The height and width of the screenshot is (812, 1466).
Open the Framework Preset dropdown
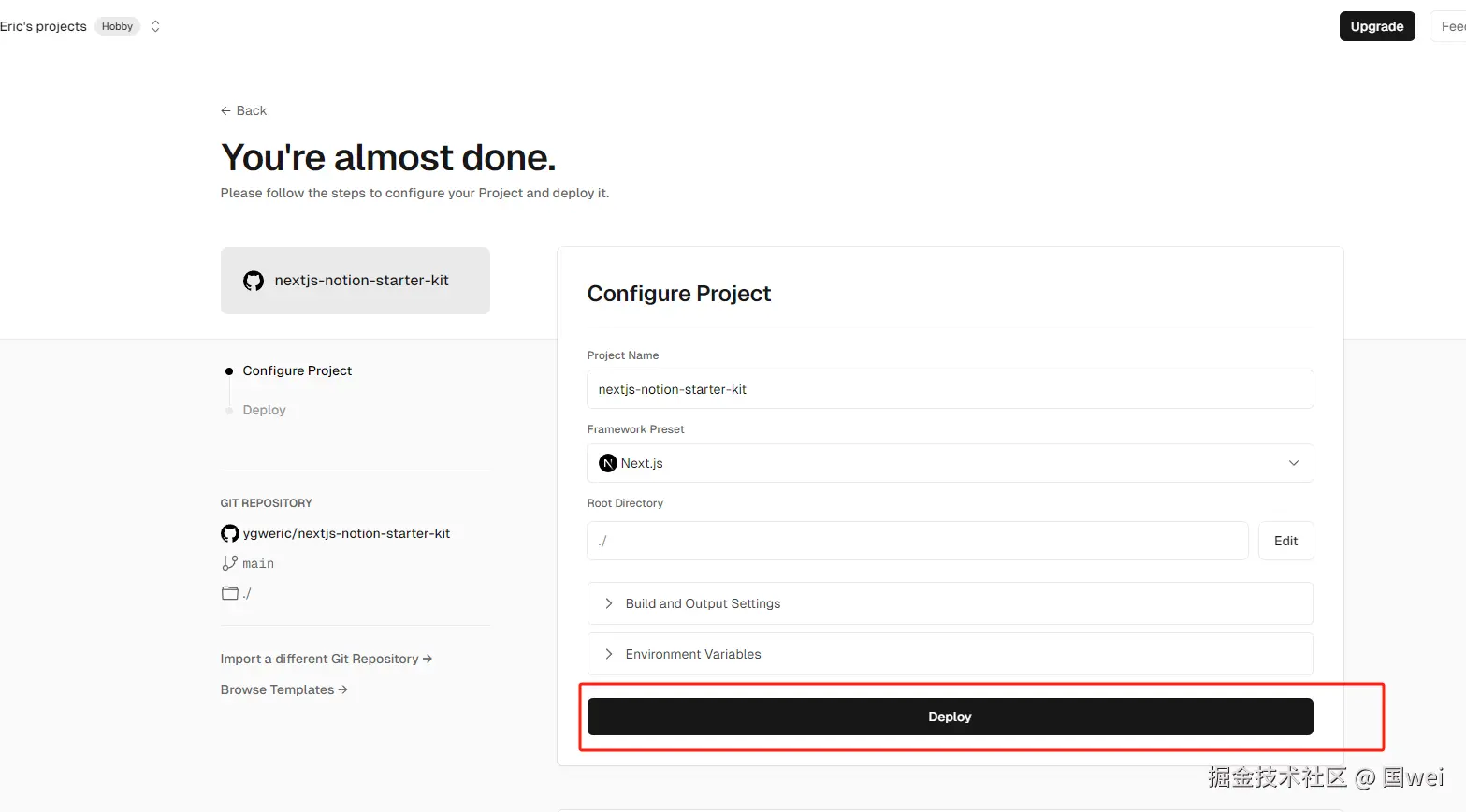tap(950, 463)
